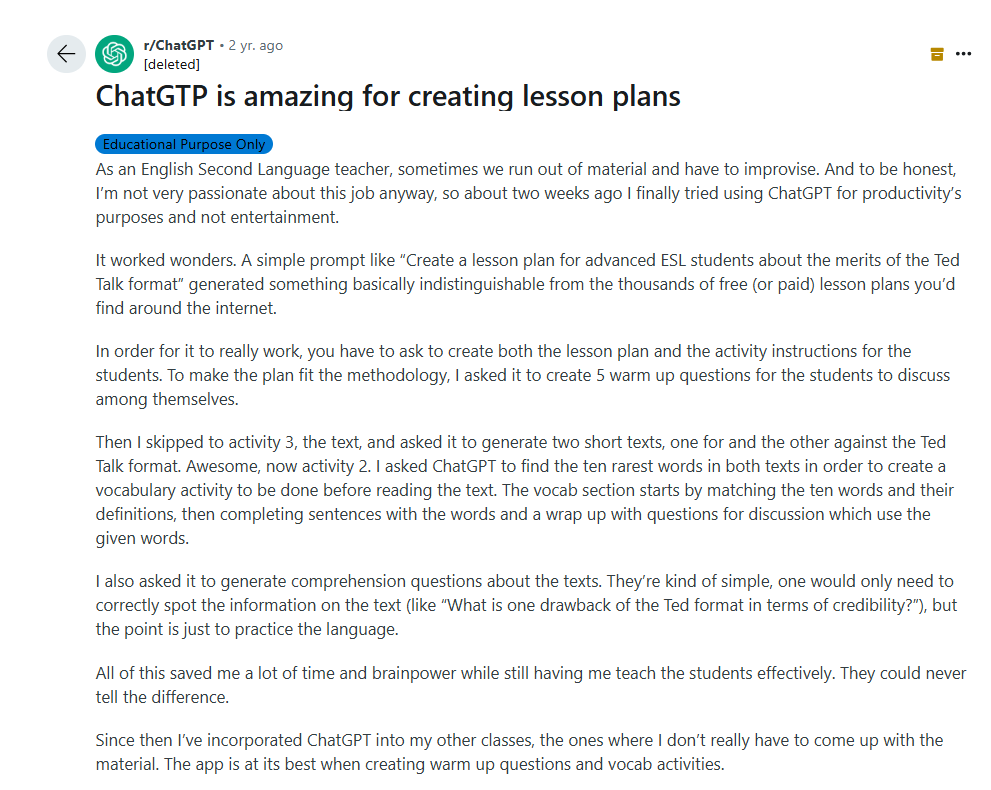Open the three-dot post options menu

point(963,54)
